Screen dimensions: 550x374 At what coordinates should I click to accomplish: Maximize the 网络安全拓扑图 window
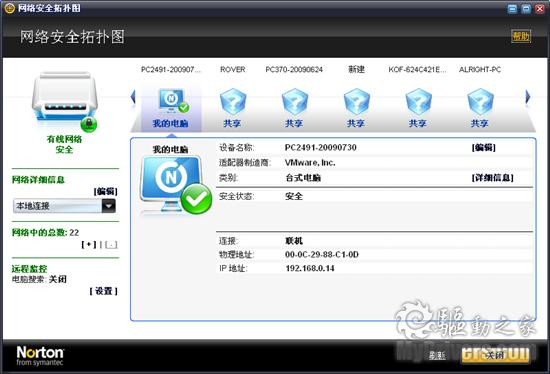(x=526, y=8)
